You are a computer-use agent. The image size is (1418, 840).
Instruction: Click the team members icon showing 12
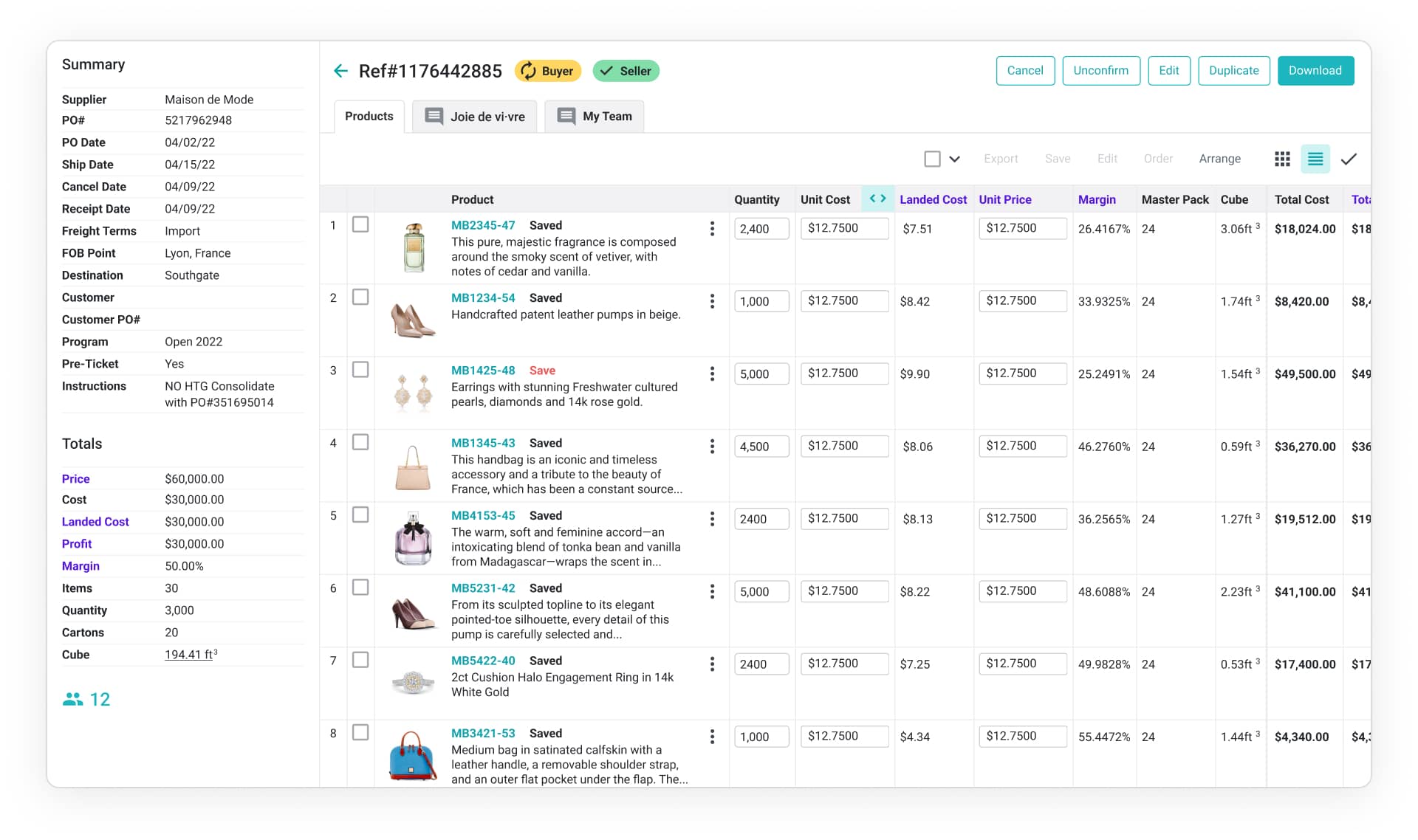(73, 699)
